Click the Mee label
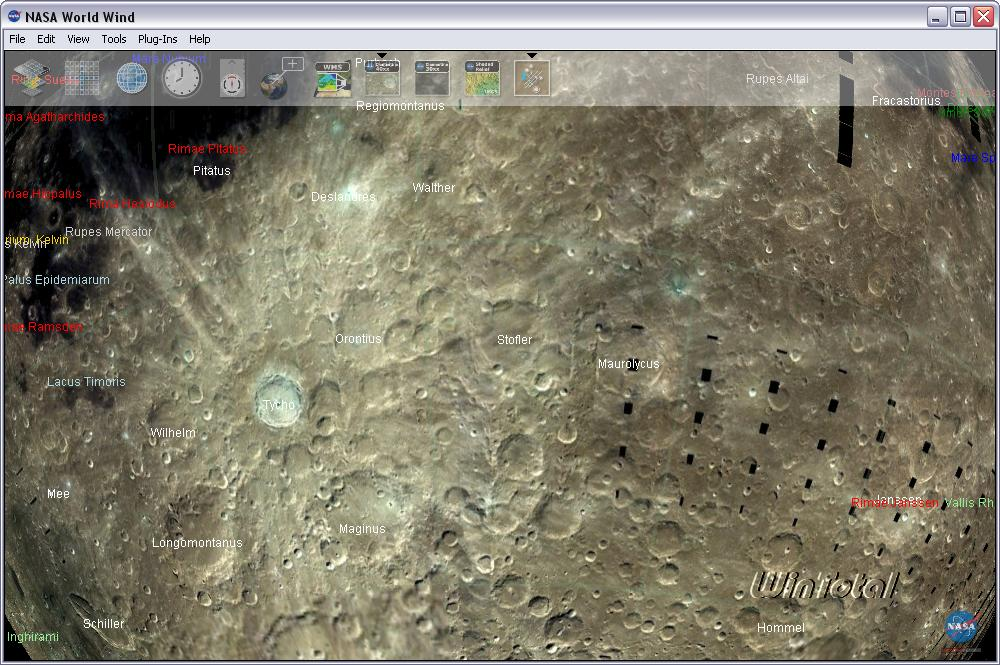 58,493
